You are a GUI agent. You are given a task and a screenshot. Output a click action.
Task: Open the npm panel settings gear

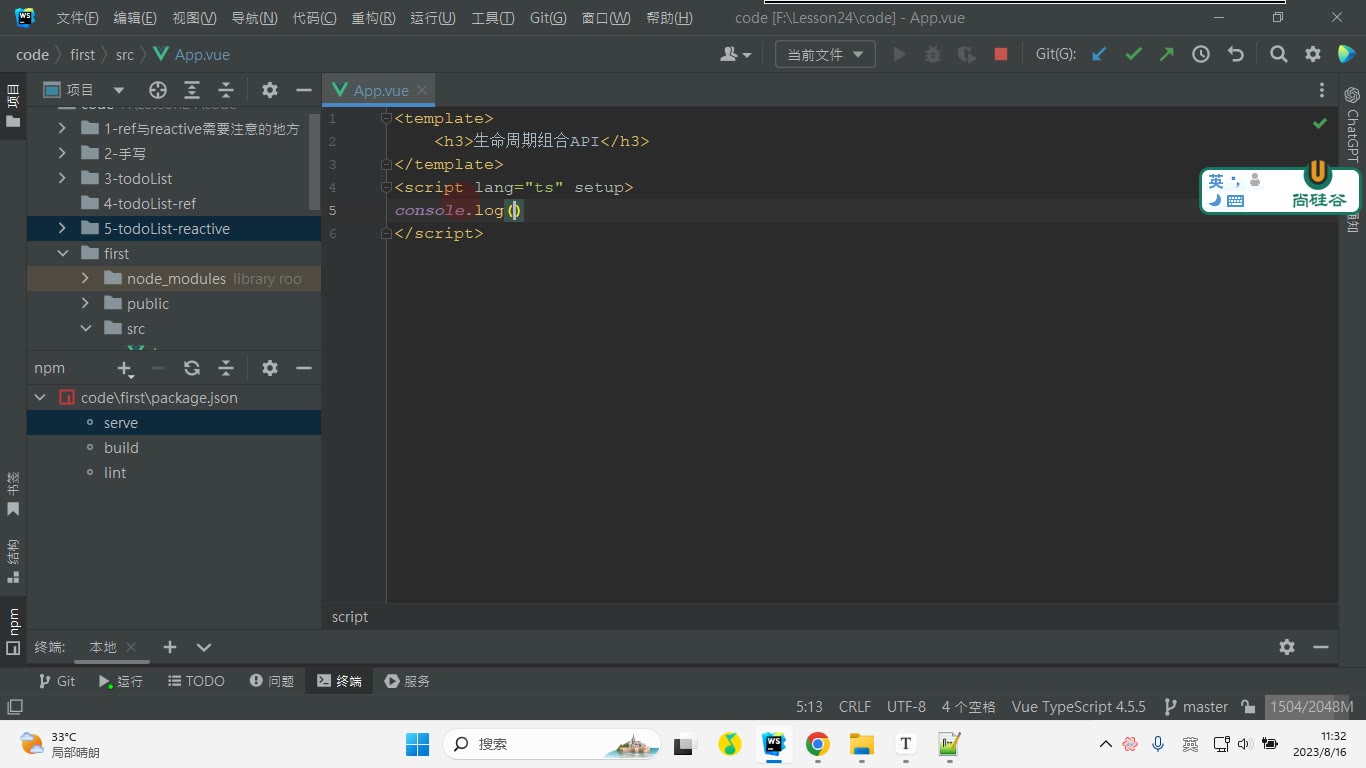tap(270, 368)
